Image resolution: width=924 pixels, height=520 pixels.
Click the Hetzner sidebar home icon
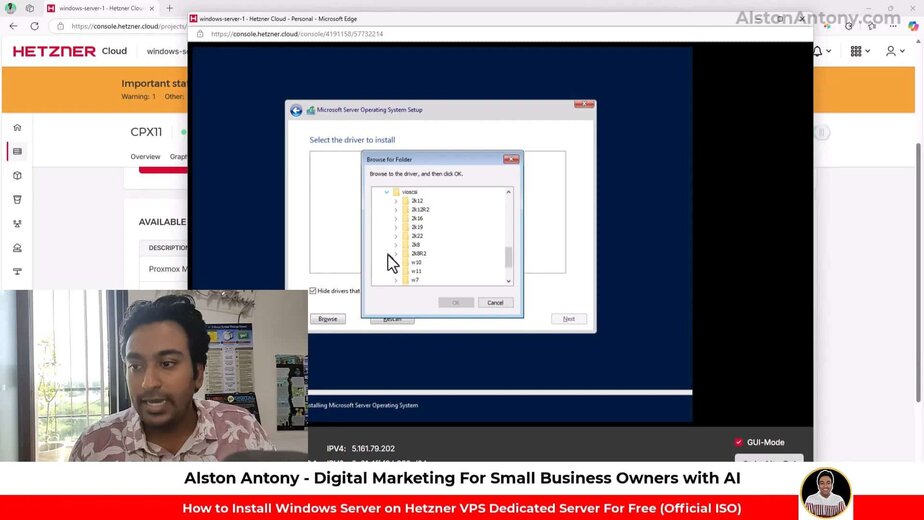coord(17,128)
